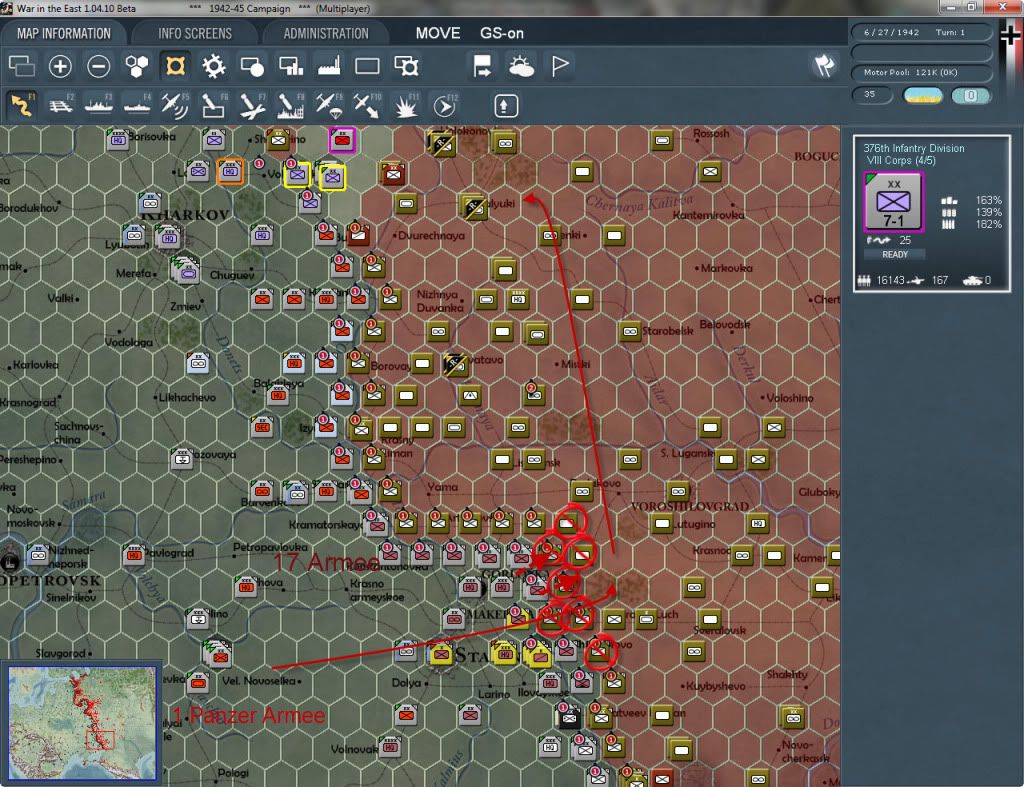The image size is (1024, 787).
Task: Click the crossed flags end turn icon
Action: 824,65
